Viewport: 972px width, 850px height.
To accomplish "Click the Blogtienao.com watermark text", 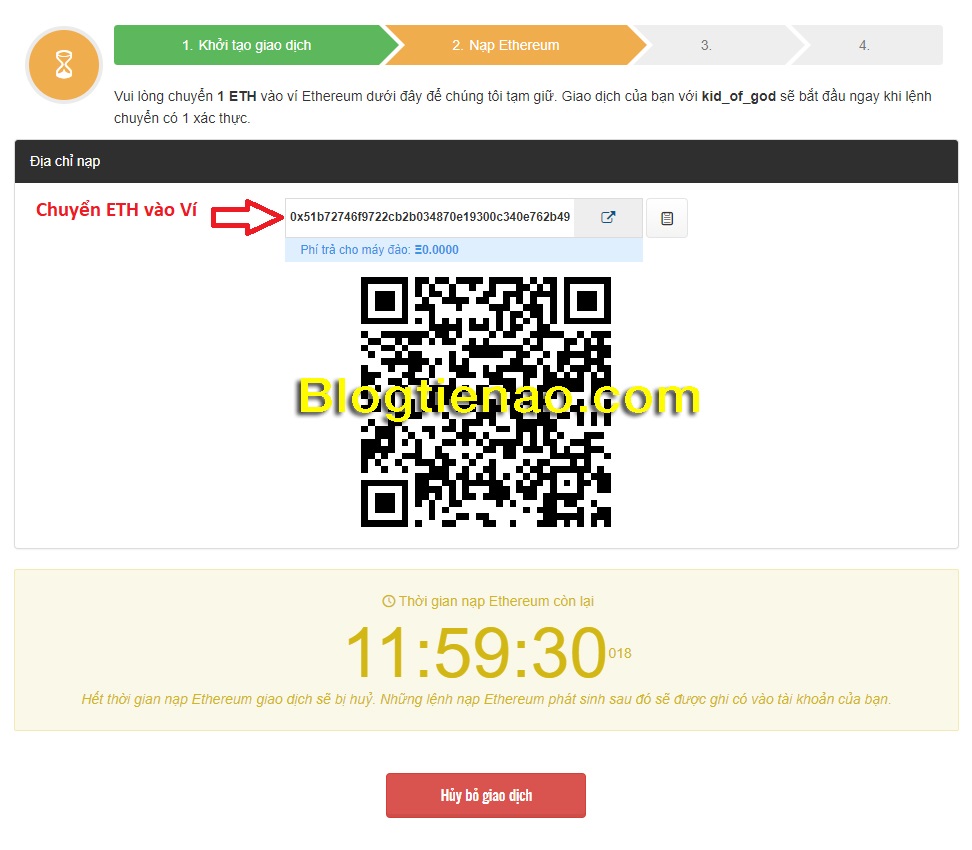I will tap(499, 396).
